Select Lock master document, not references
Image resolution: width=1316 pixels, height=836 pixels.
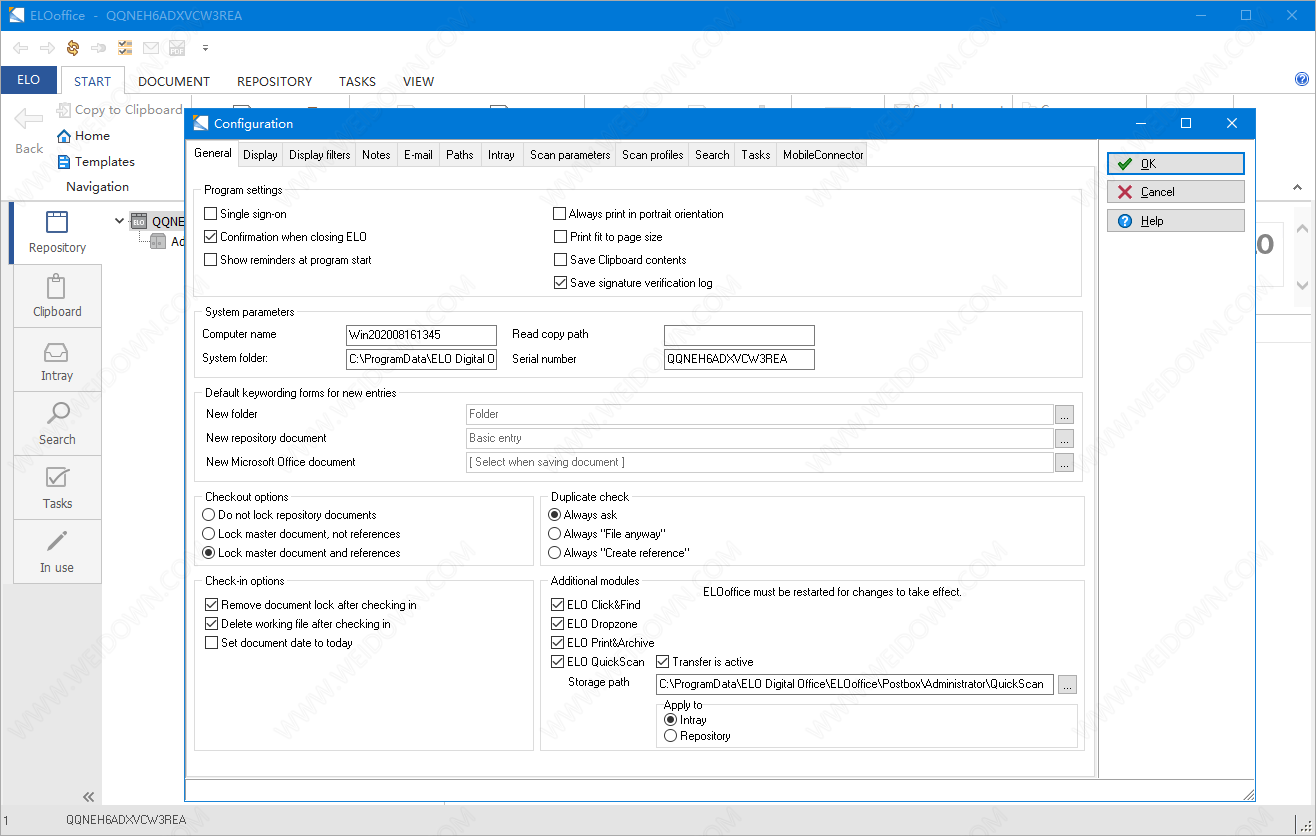(209, 534)
